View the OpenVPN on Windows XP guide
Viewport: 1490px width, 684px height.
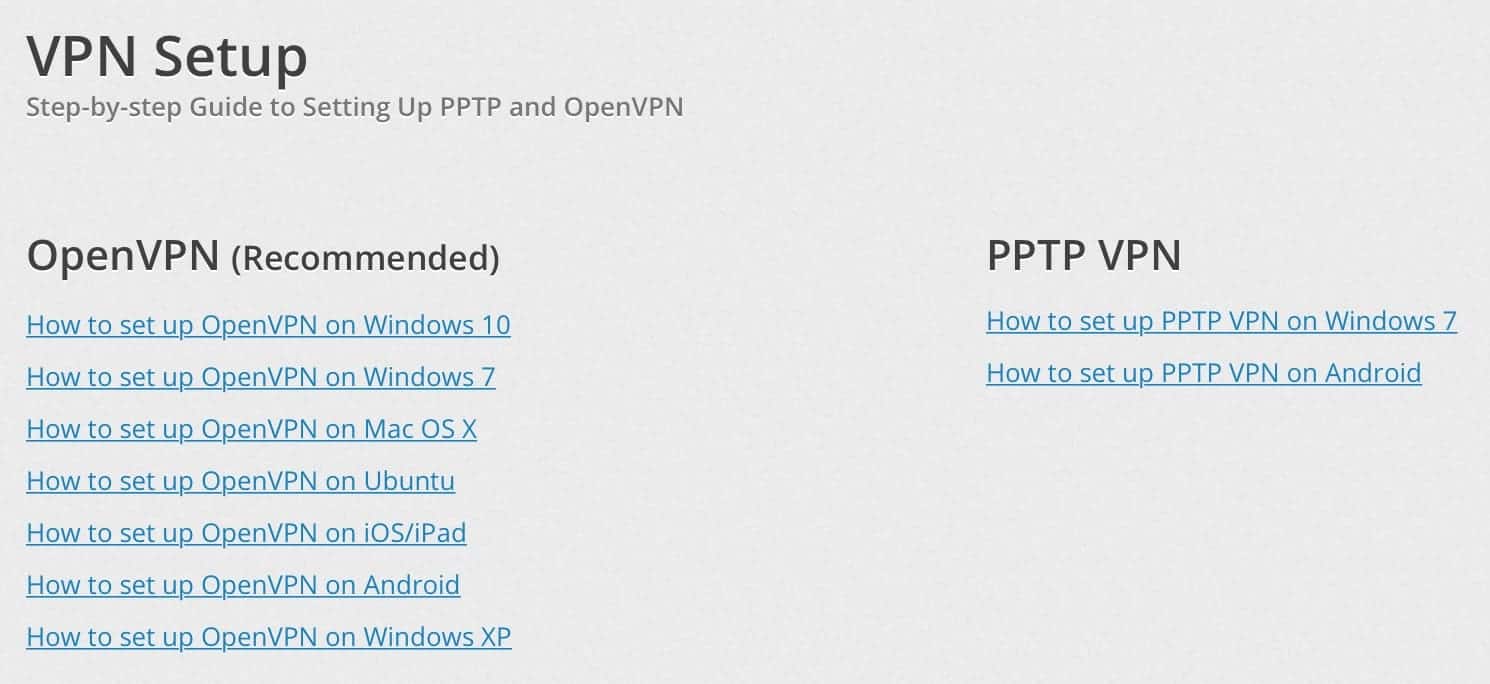[268, 637]
